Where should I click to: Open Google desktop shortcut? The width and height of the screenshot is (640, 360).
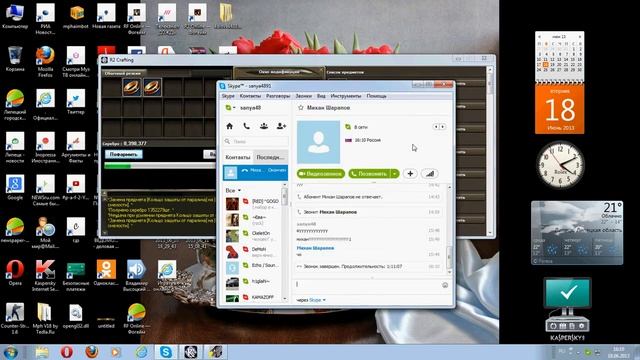pos(15,187)
